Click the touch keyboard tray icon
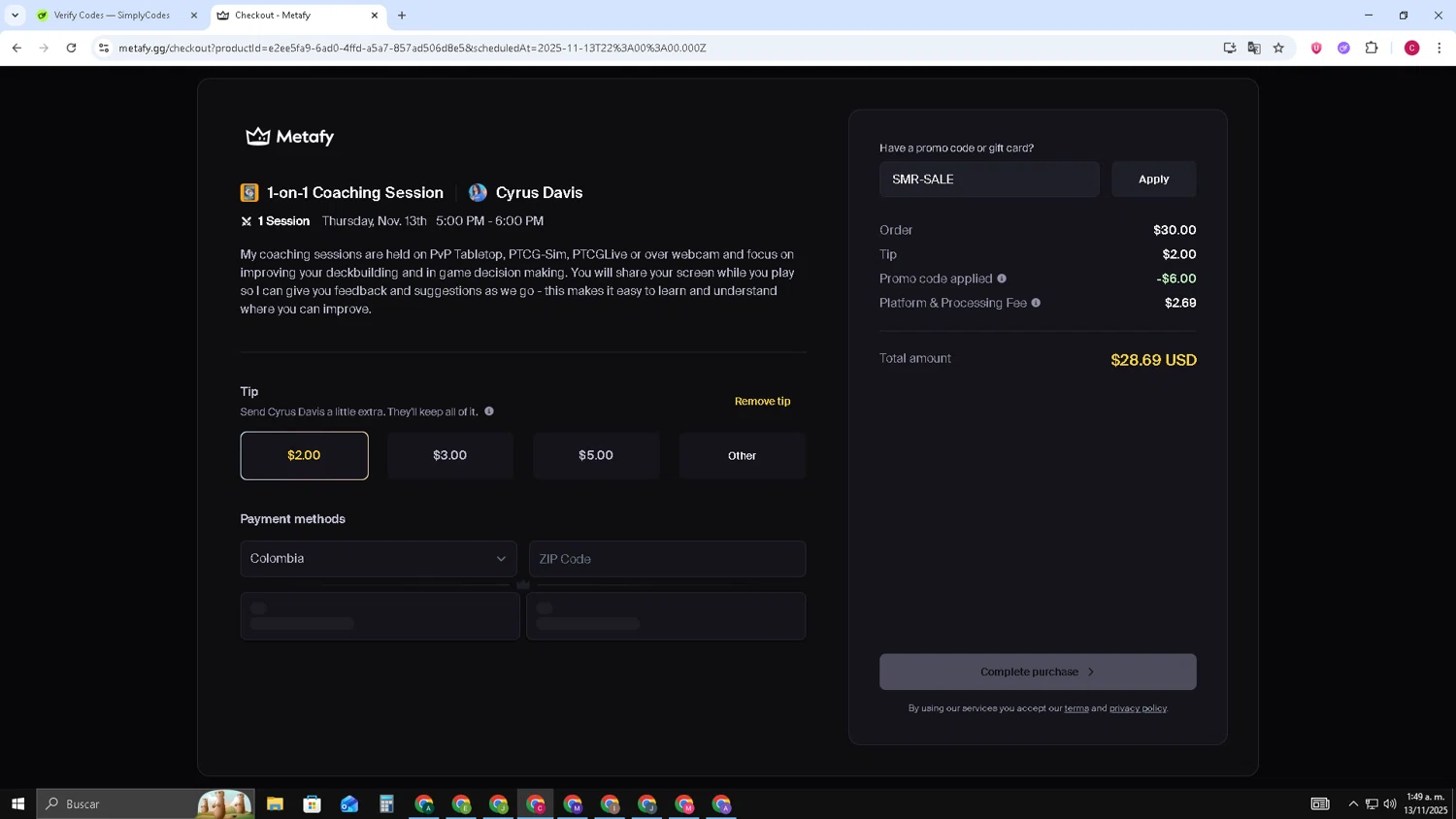The width and height of the screenshot is (1456, 819). [x=1320, y=803]
